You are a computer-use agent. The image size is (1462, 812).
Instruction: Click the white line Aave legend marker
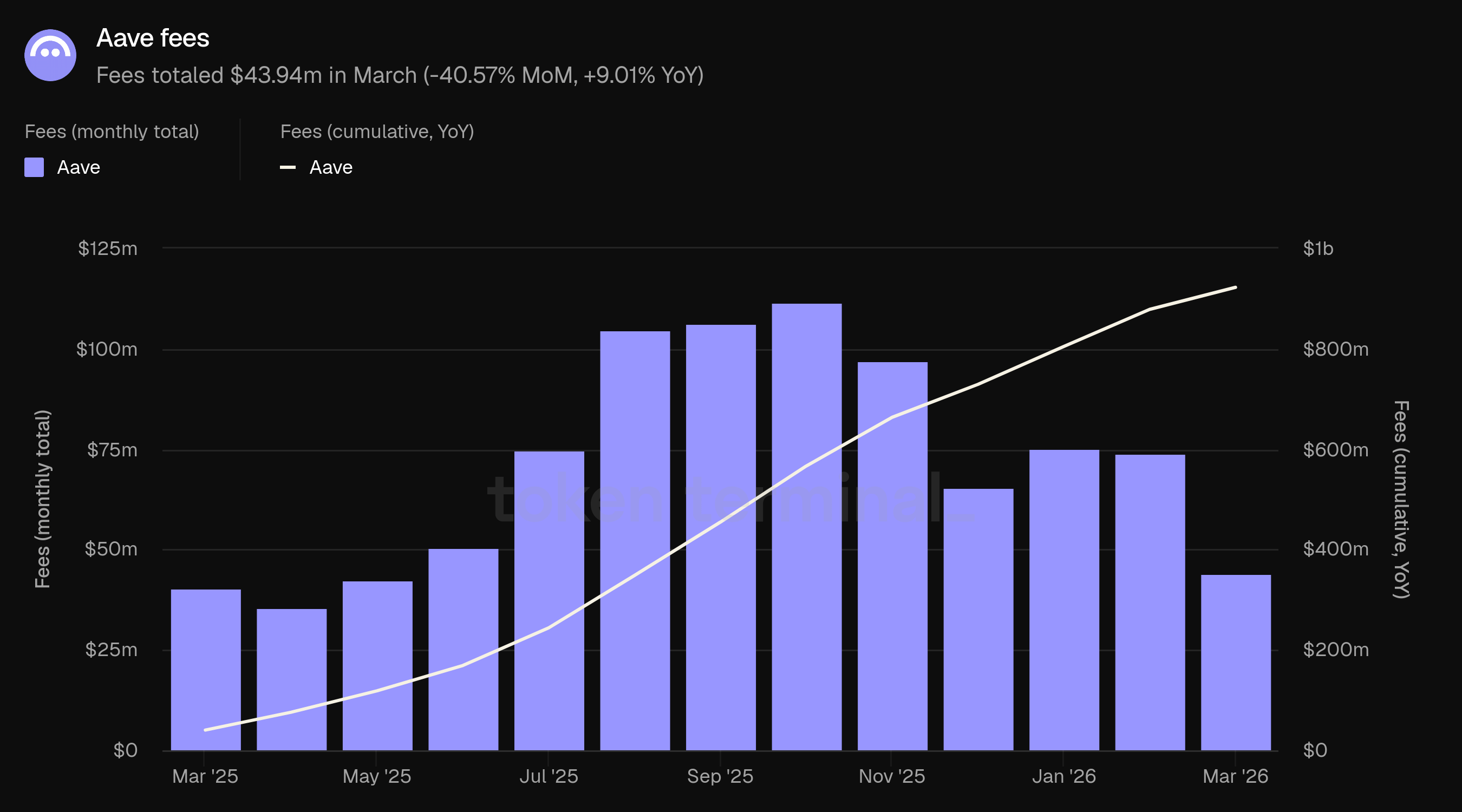click(288, 167)
